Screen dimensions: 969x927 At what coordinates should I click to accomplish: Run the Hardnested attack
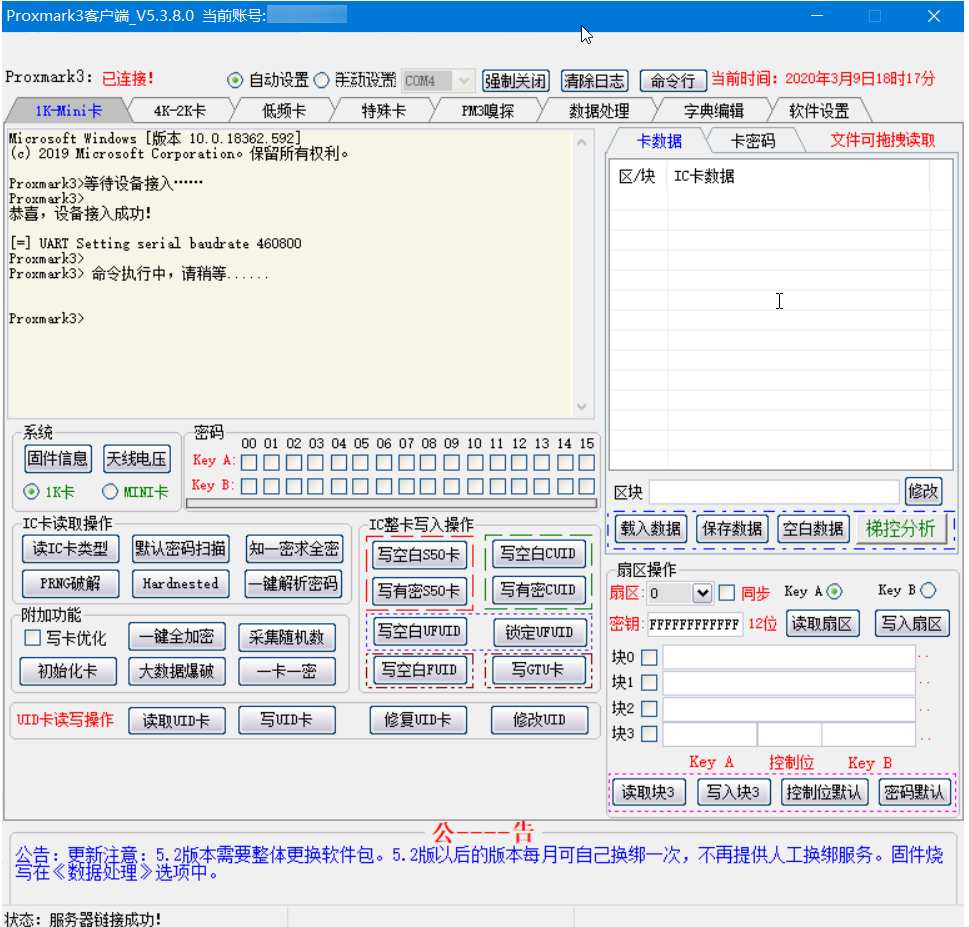180,584
